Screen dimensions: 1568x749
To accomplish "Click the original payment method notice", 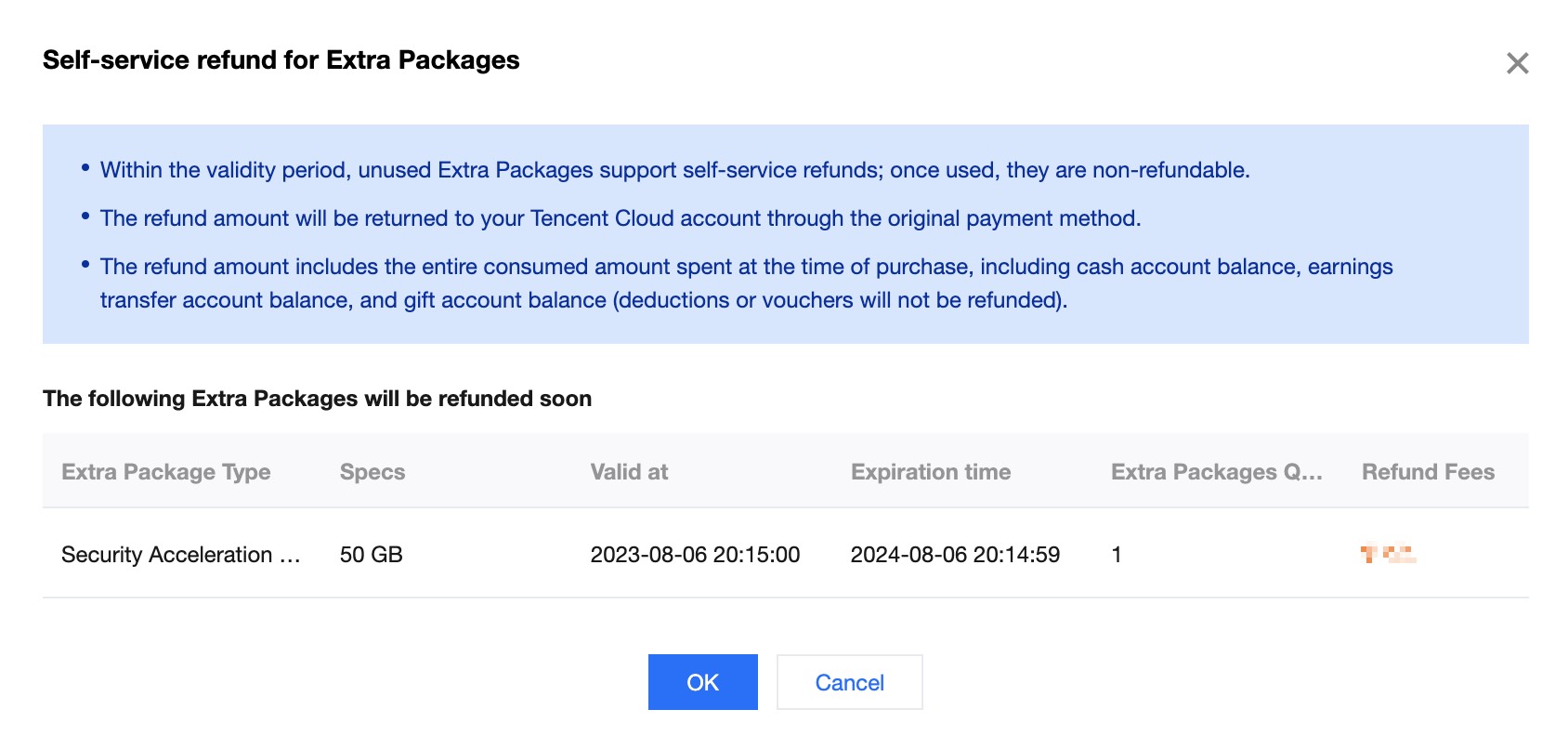I will [x=620, y=218].
